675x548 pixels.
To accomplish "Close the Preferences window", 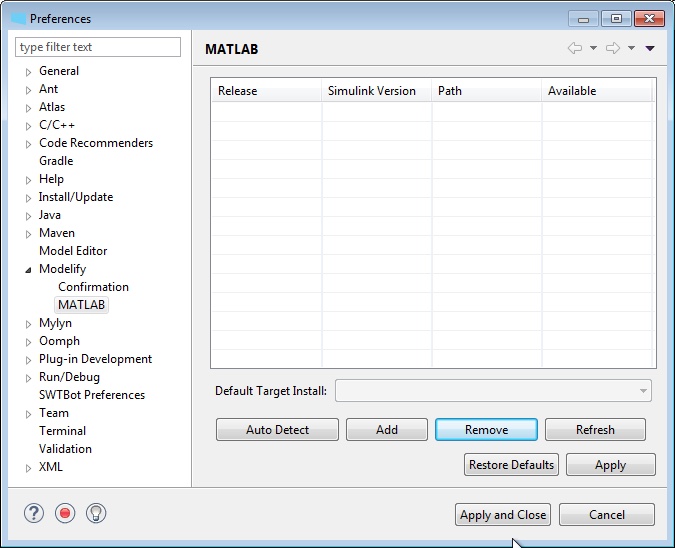I will click(649, 19).
